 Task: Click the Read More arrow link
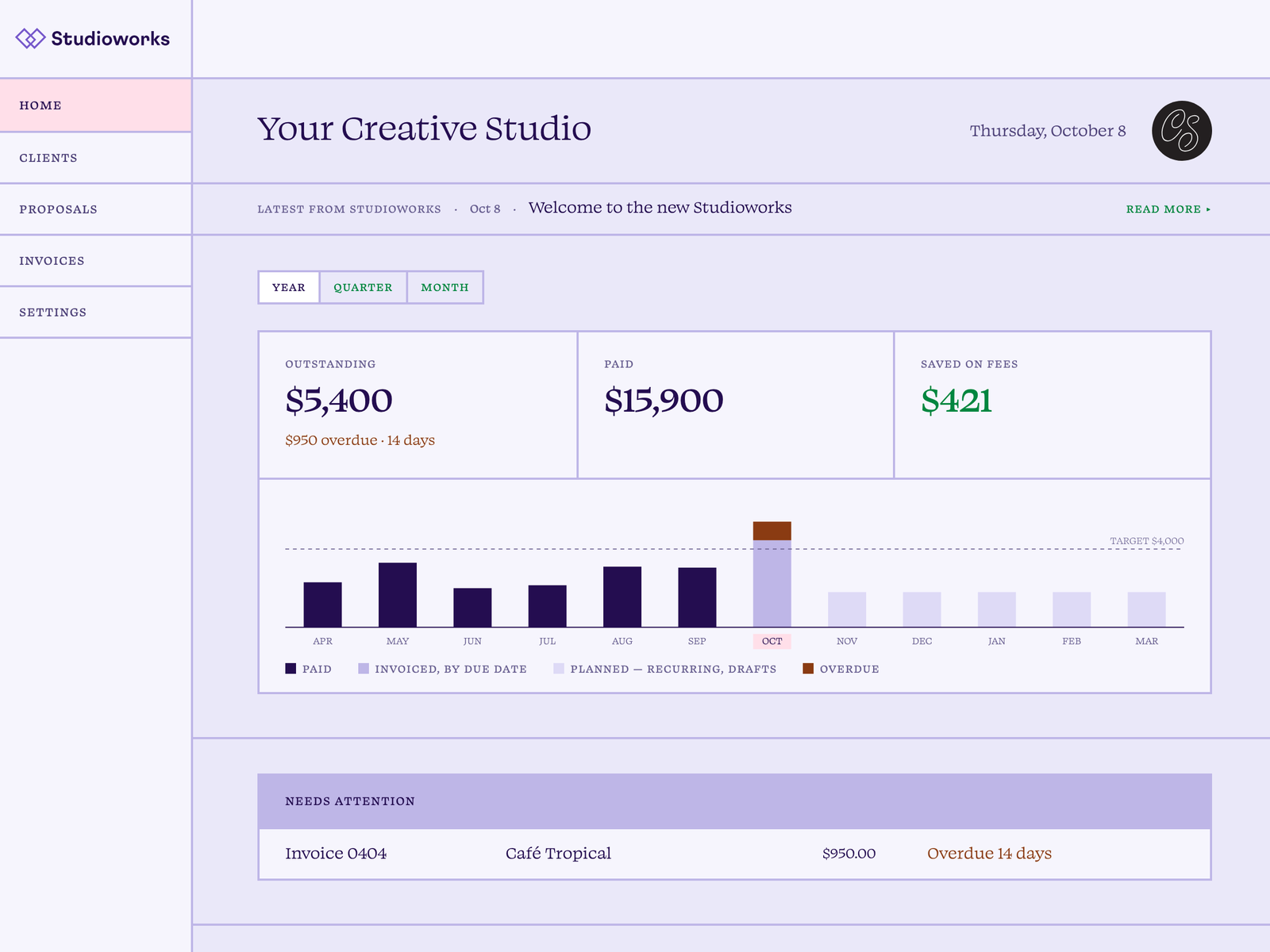coord(1168,209)
